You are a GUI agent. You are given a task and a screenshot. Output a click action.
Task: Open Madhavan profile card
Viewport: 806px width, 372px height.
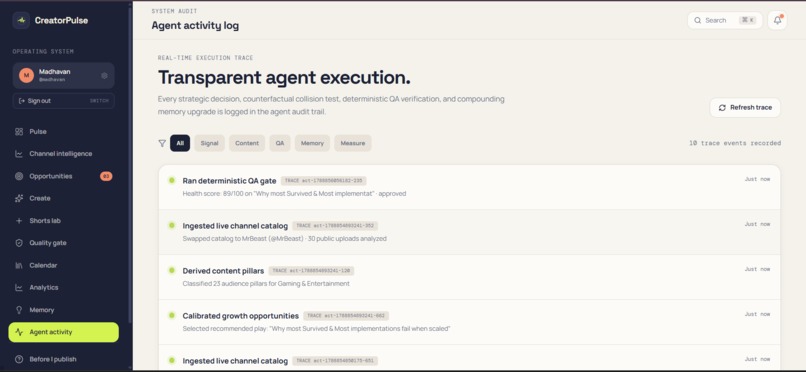tap(63, 76)
